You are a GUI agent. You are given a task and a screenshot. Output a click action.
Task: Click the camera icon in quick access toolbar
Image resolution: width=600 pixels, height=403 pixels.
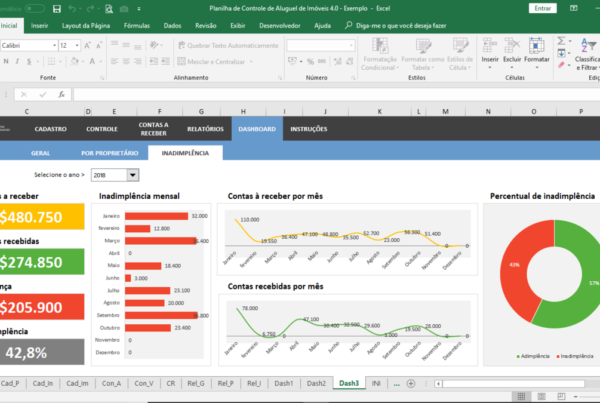coord(124,8)
